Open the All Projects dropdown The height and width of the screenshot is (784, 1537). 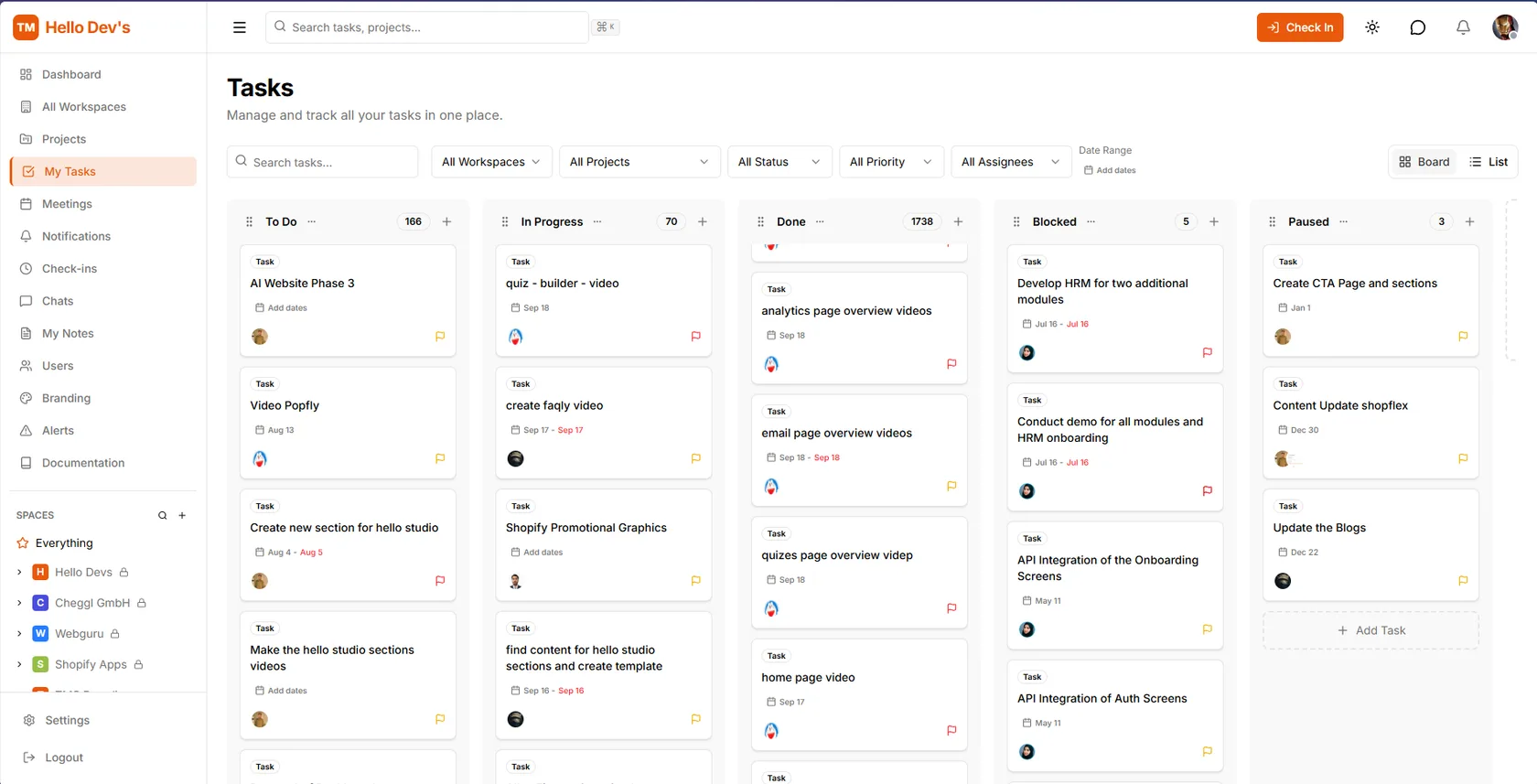(x=640, y=162)
